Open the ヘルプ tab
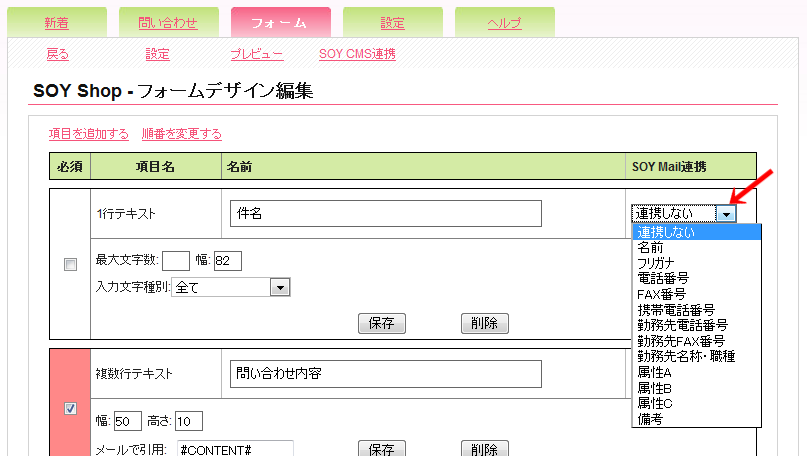 [x=505, y=23]
